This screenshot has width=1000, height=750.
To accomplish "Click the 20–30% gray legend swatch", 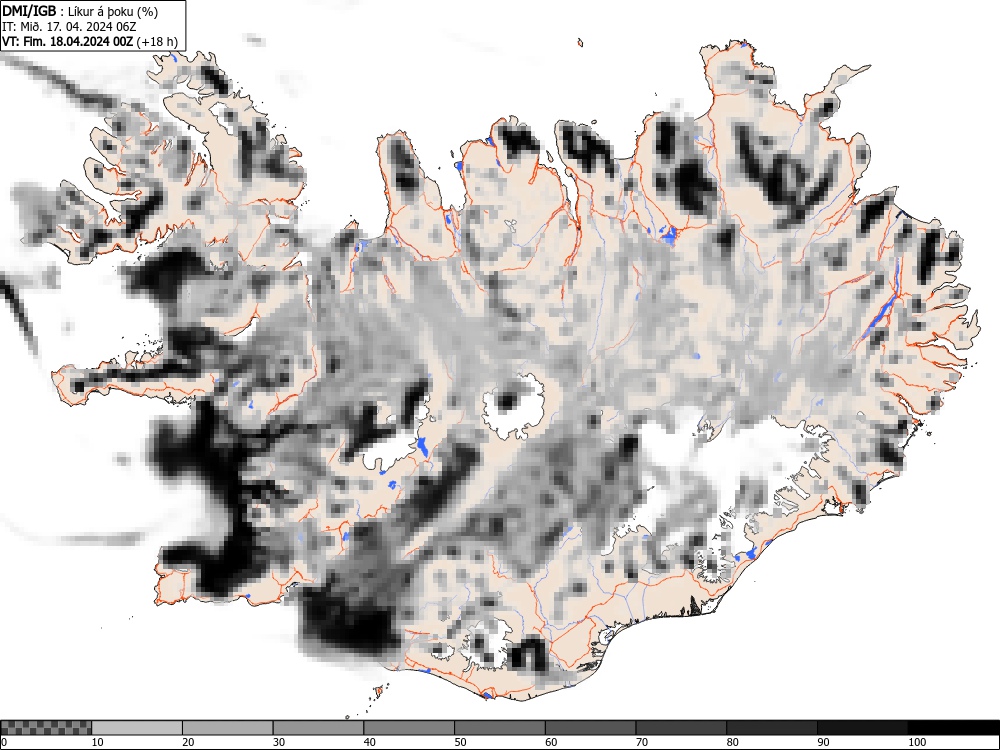I will (x=228, y=728).
